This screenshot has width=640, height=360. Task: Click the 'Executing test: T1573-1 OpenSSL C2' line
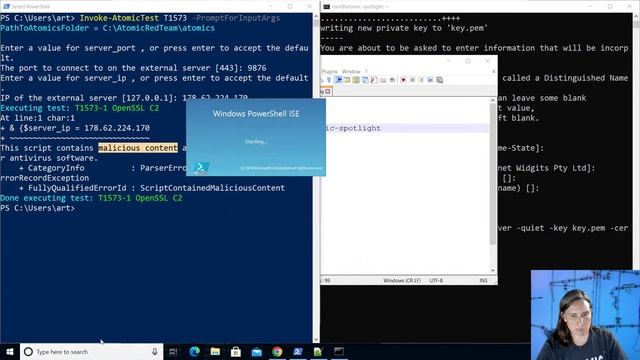click(80, 108)
